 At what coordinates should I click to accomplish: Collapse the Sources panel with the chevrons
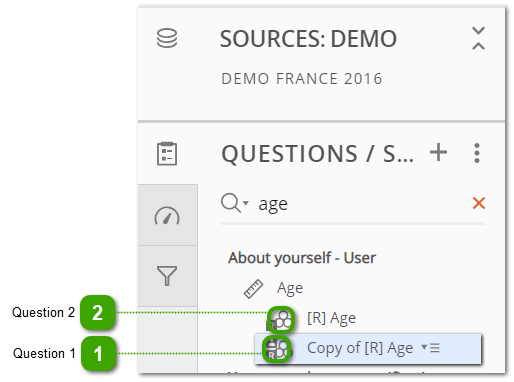(478, 38)
